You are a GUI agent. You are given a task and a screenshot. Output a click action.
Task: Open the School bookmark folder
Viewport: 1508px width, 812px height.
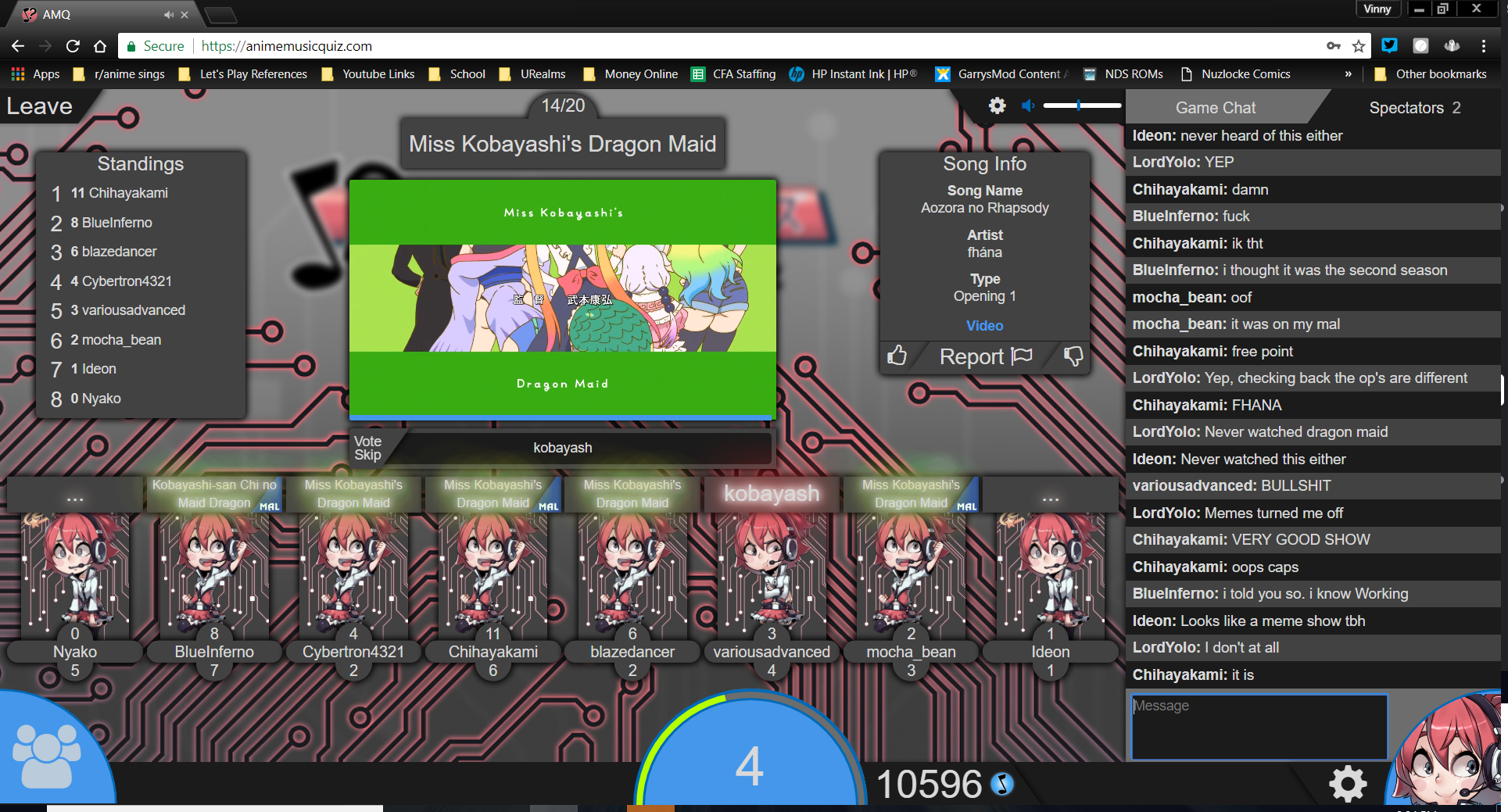[457, 74]
